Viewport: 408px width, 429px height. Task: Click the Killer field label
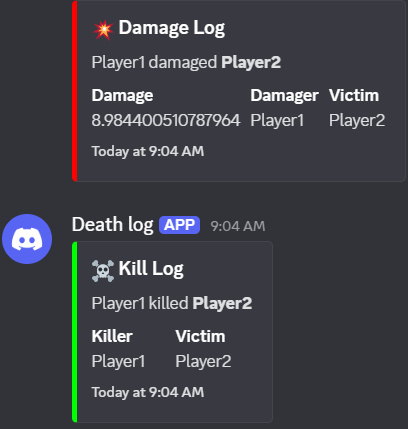coord(112,336)
